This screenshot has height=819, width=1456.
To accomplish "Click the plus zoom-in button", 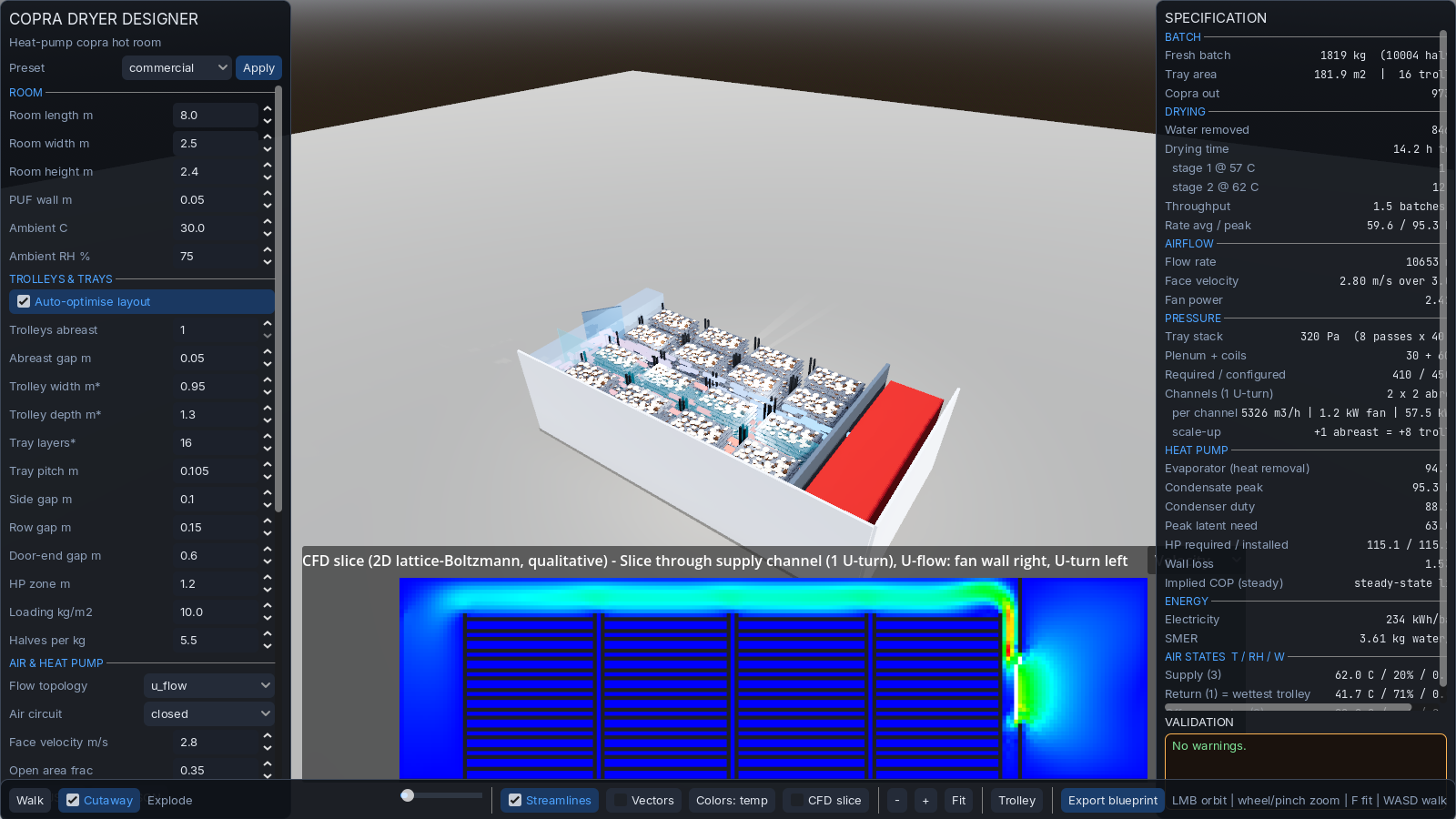I will click(925, 801).
